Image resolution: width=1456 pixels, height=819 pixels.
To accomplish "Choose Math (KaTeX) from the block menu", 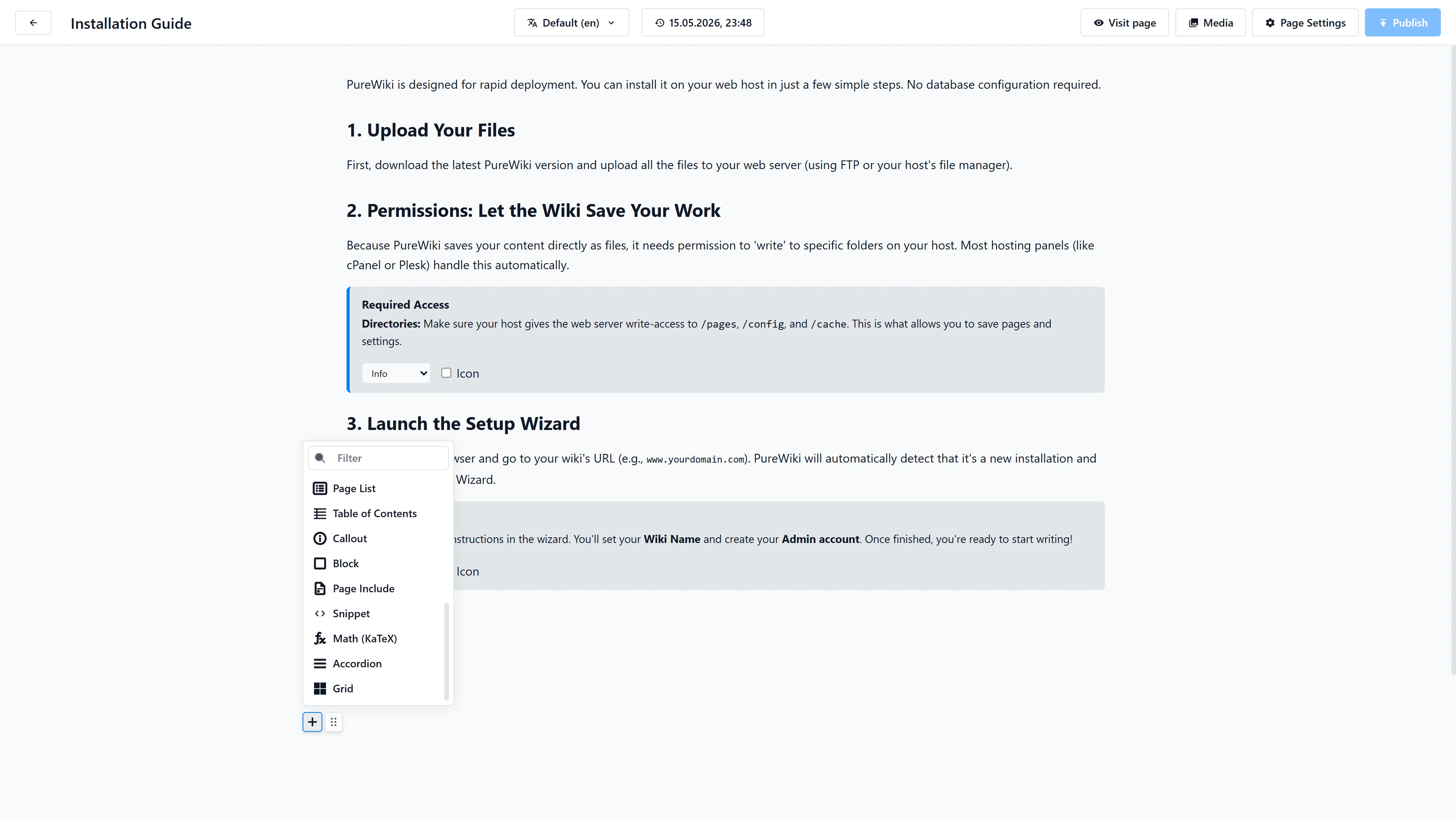I will coord(378,638).
